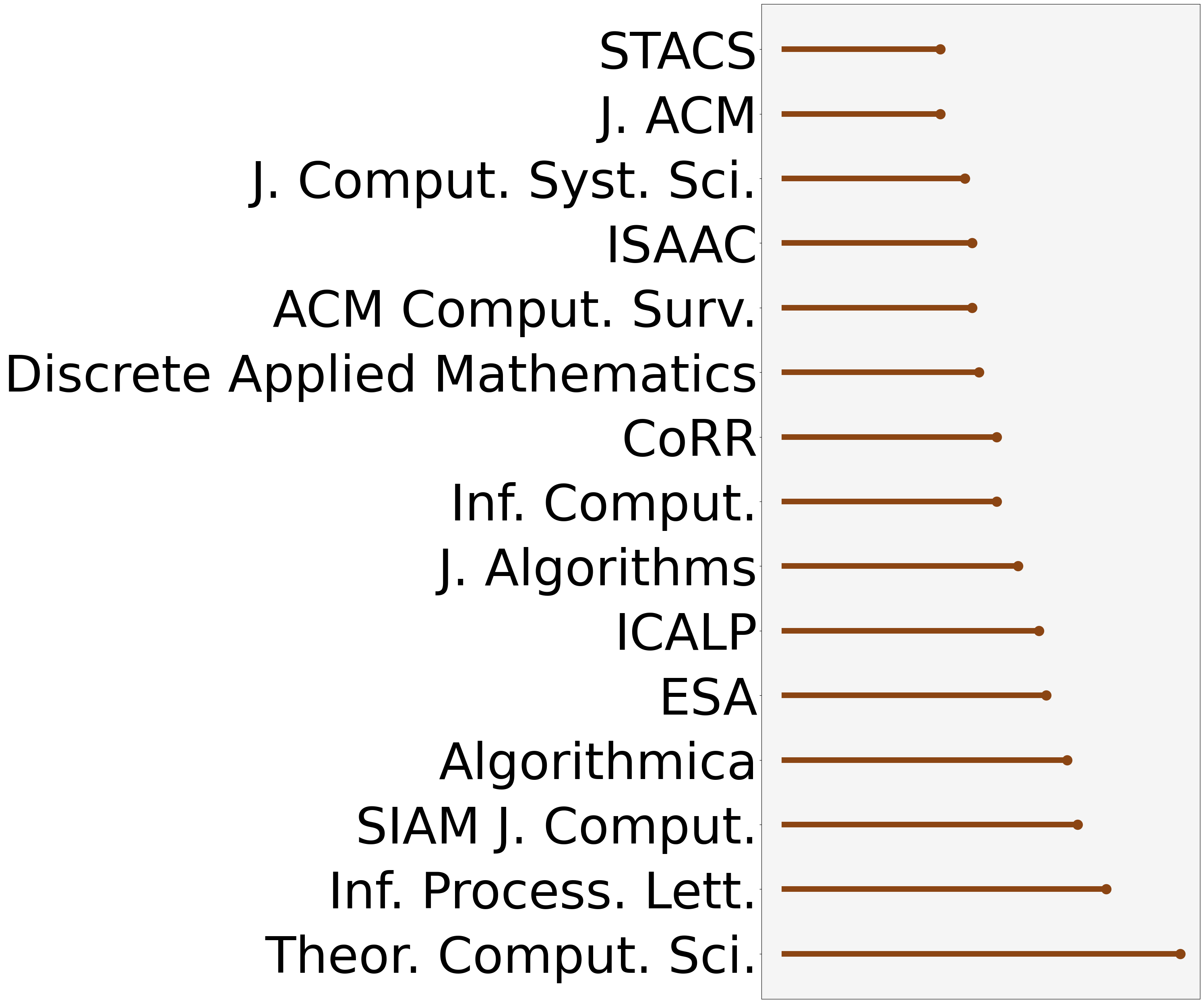Screen dimensions: 1204x1003
Task: Click the STACS axis label
Action: (x=677, y=52)
